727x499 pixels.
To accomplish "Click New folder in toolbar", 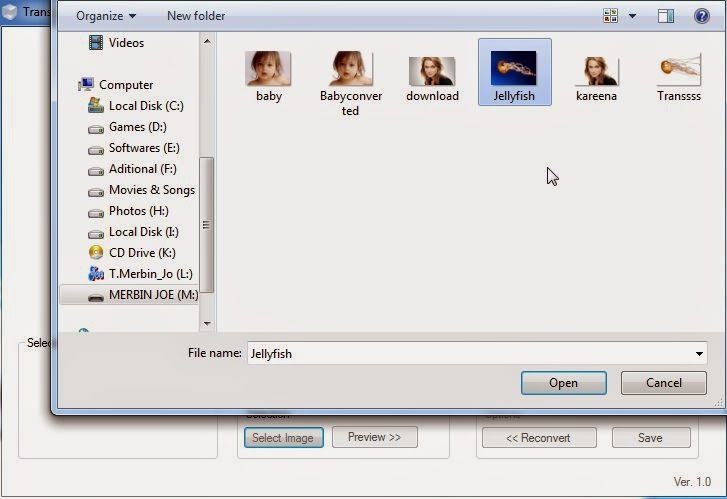I will (196, 16).
